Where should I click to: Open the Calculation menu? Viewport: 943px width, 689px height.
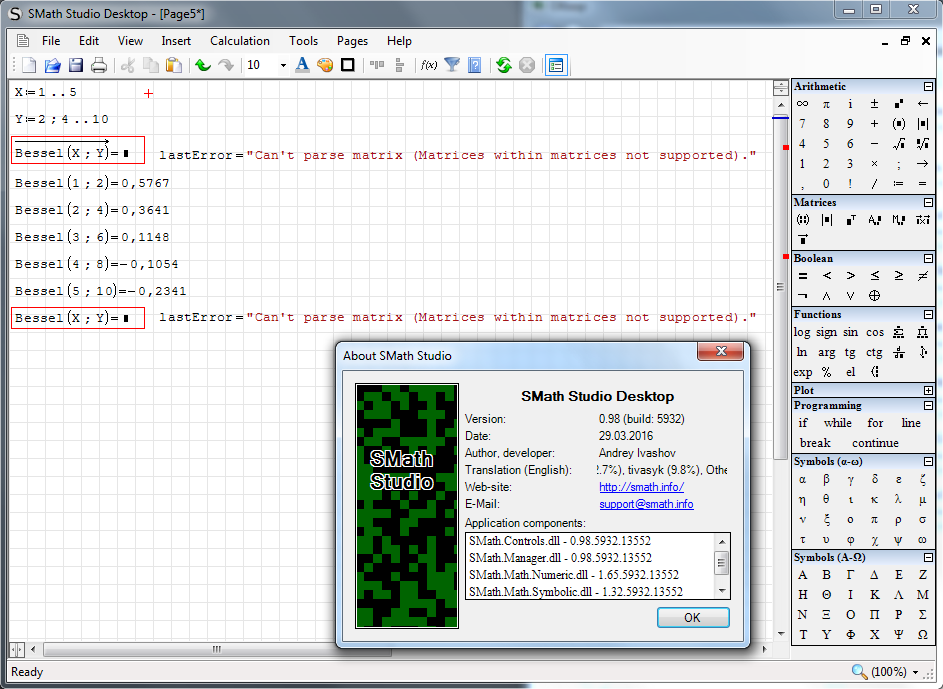point(239,41)
